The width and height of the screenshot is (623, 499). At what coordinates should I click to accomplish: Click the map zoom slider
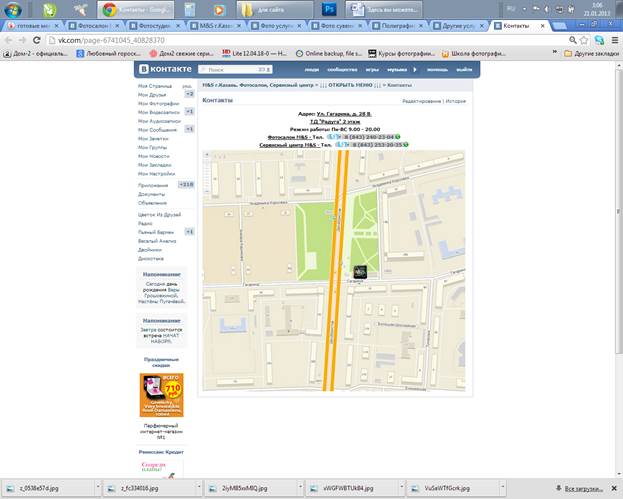pos(207,175)
